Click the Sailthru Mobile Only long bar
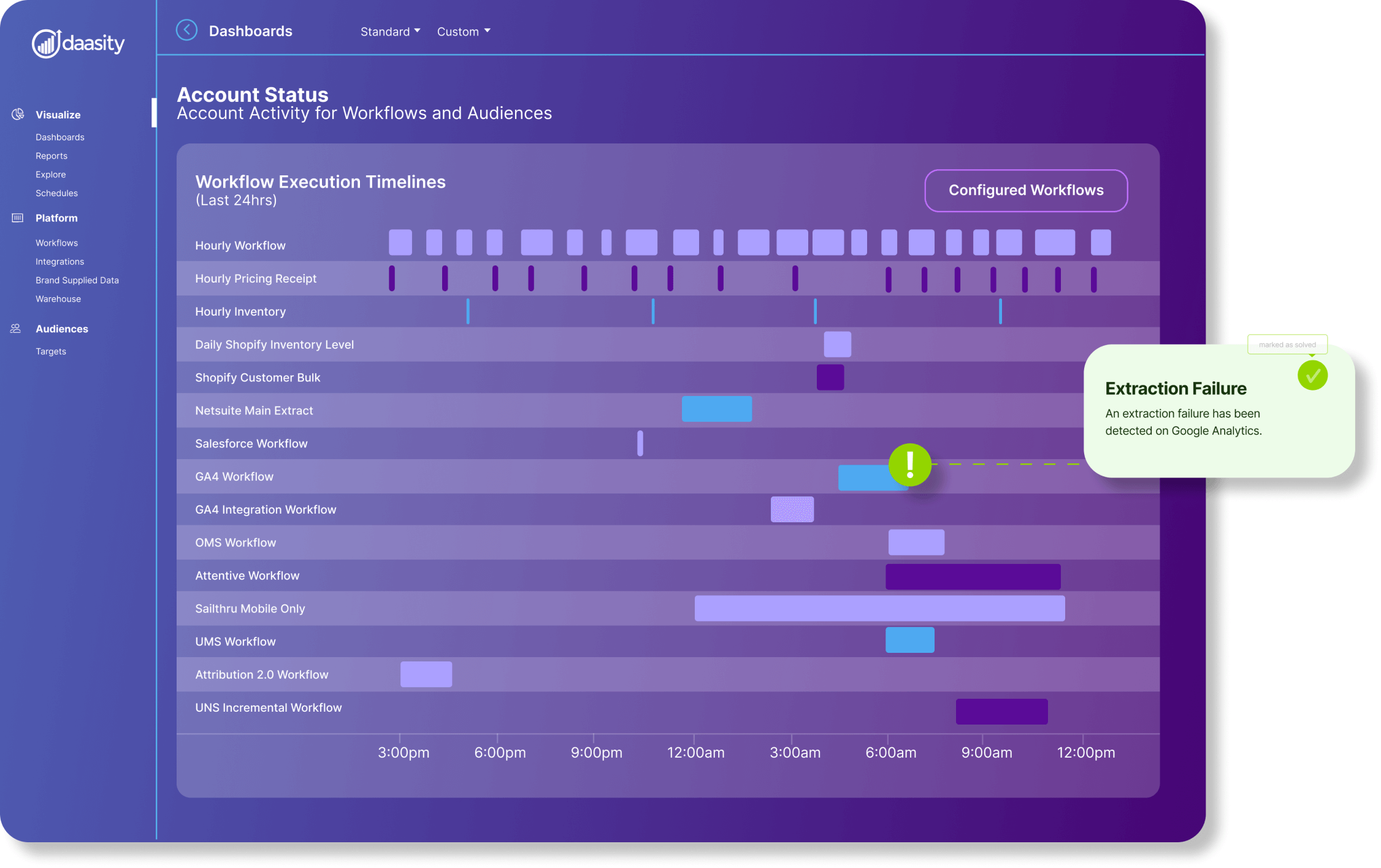Screen dimensions: 1381x868 pyautogui.click(x=880, y=608)
